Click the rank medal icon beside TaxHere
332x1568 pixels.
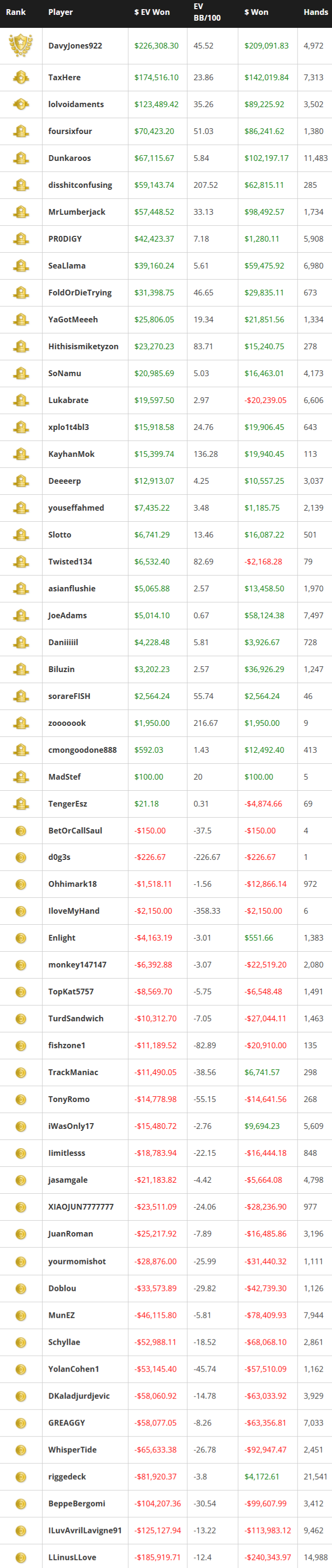click(x=21, y=77)
